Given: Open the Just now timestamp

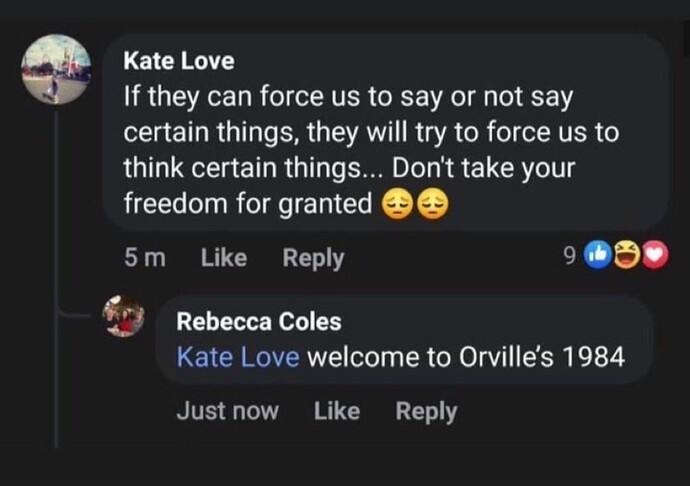Looking at the screenshot, I should pyautogui.click(x=228, y=411).
